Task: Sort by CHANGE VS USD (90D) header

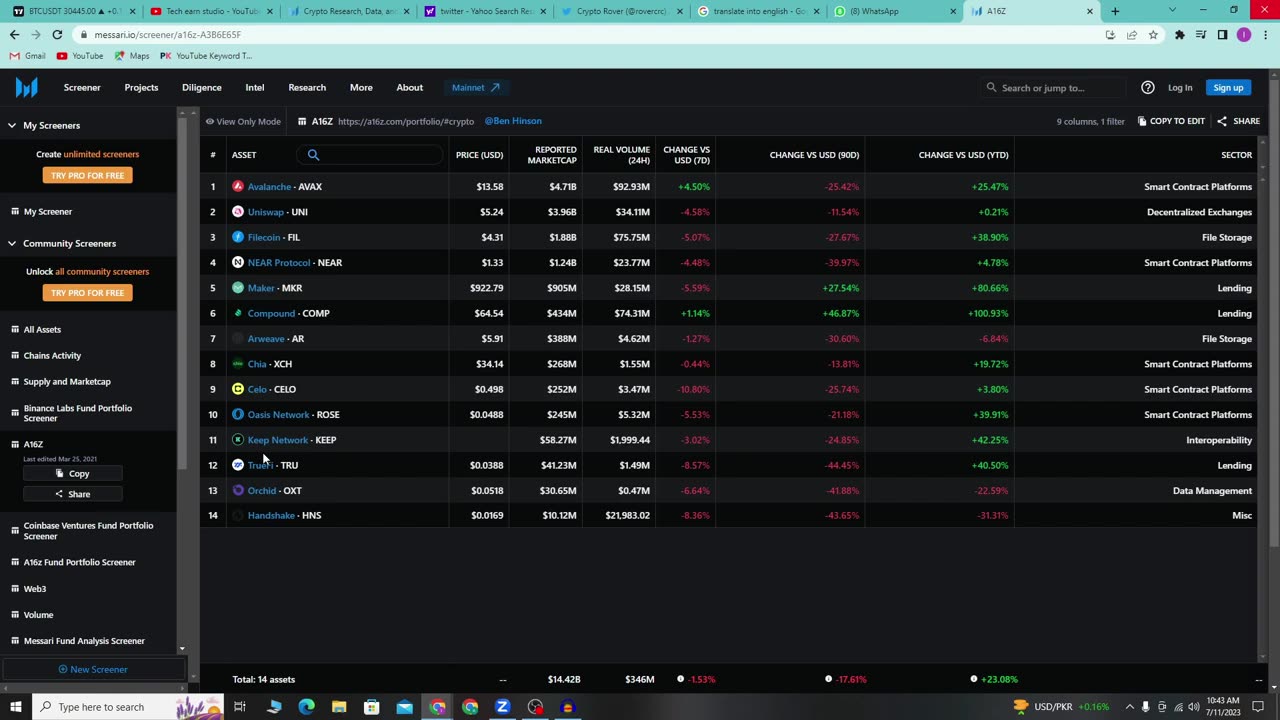Action: pyautogui.click(x=814, y=155)
